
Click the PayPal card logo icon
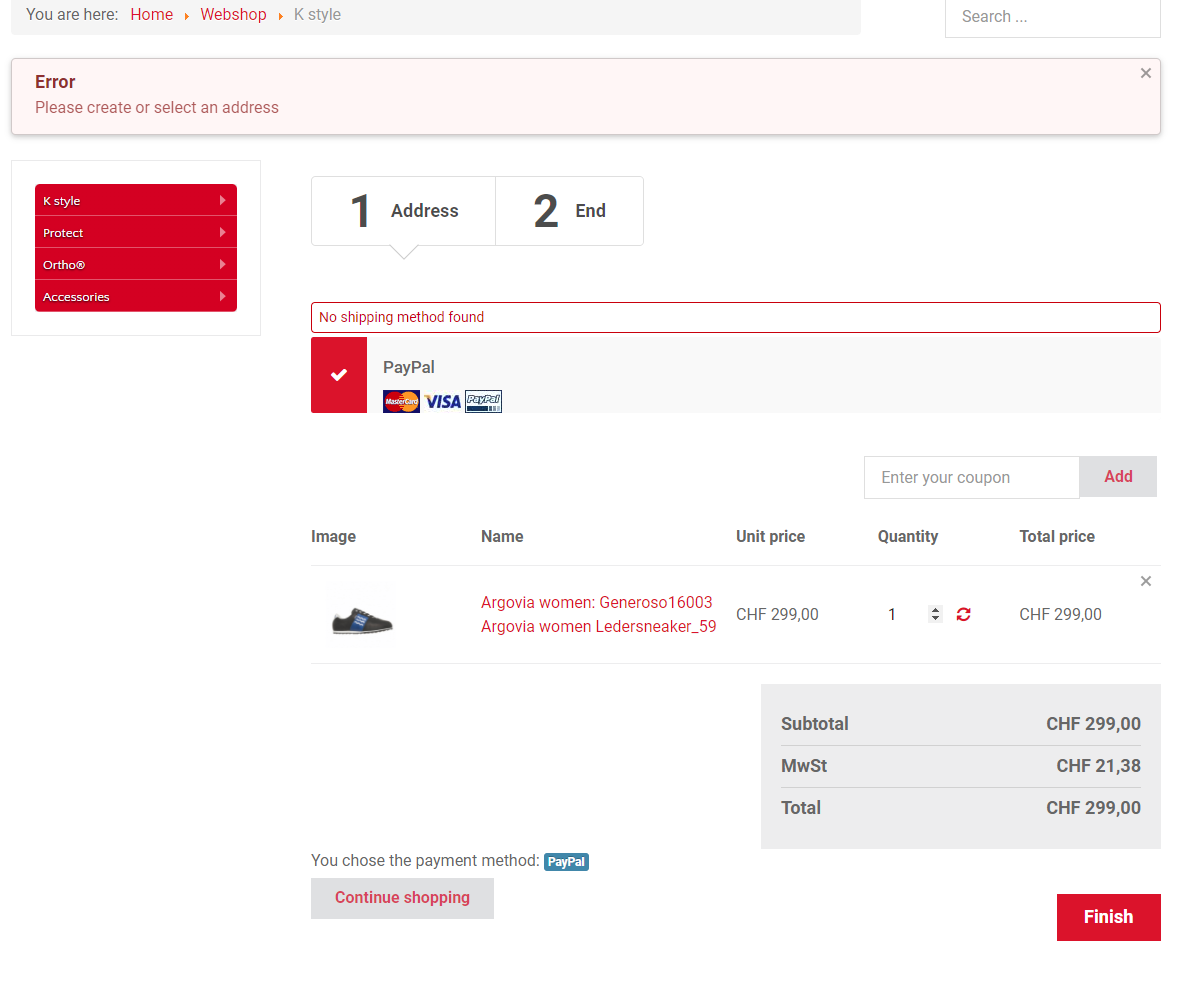[x=483, y=401]
